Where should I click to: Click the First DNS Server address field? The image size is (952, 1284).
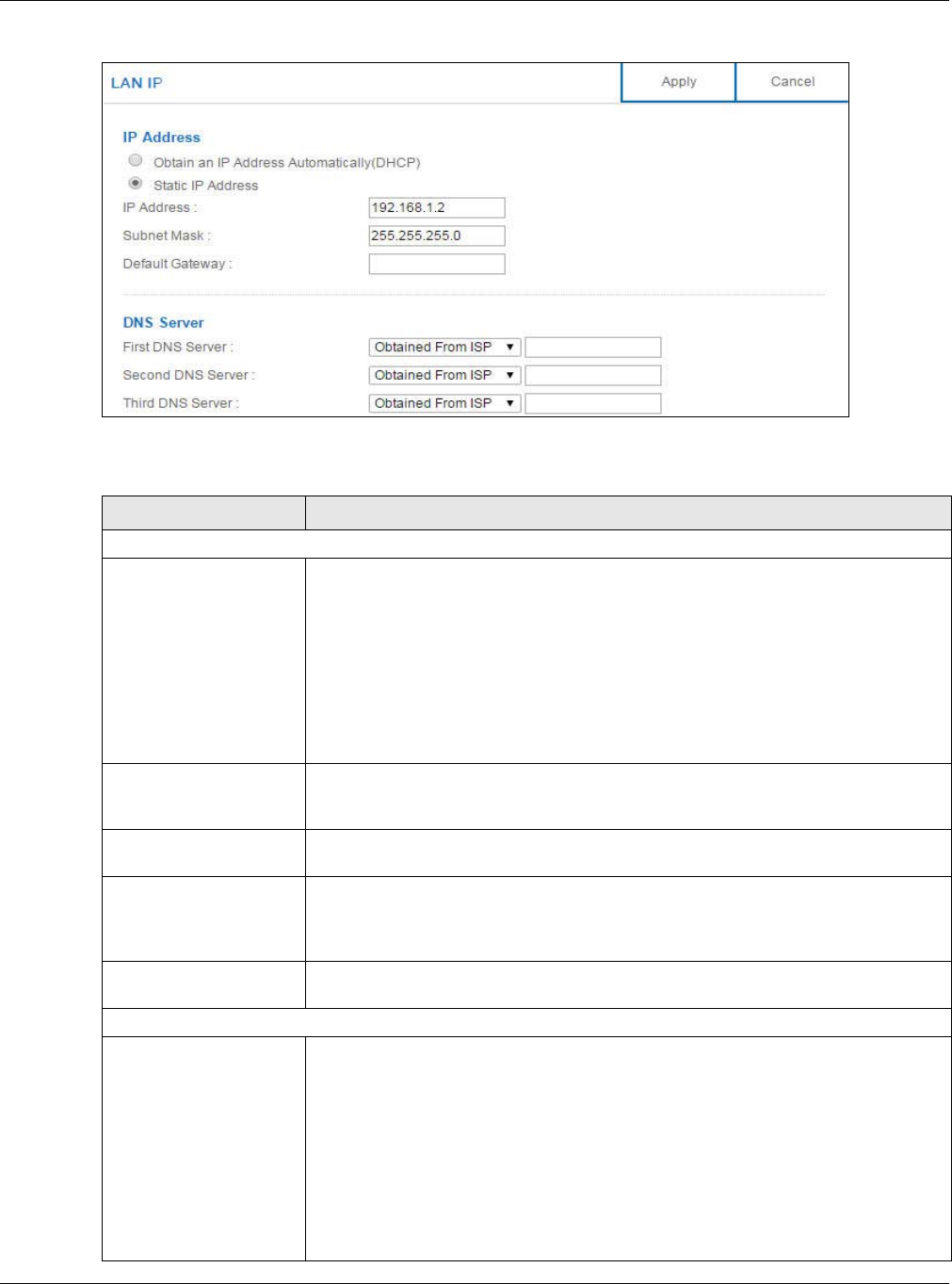[x=593, y=348]
